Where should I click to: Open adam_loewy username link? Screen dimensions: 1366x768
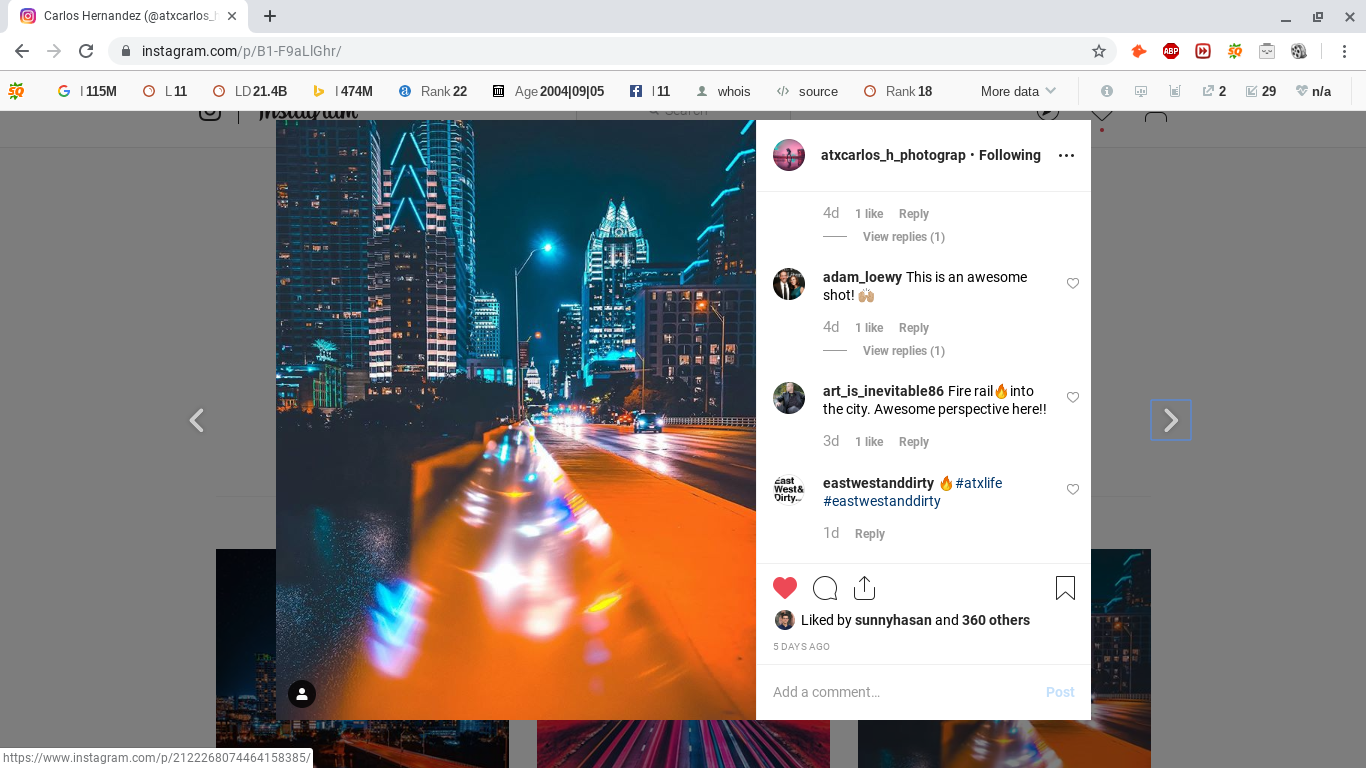coord(862,277)
